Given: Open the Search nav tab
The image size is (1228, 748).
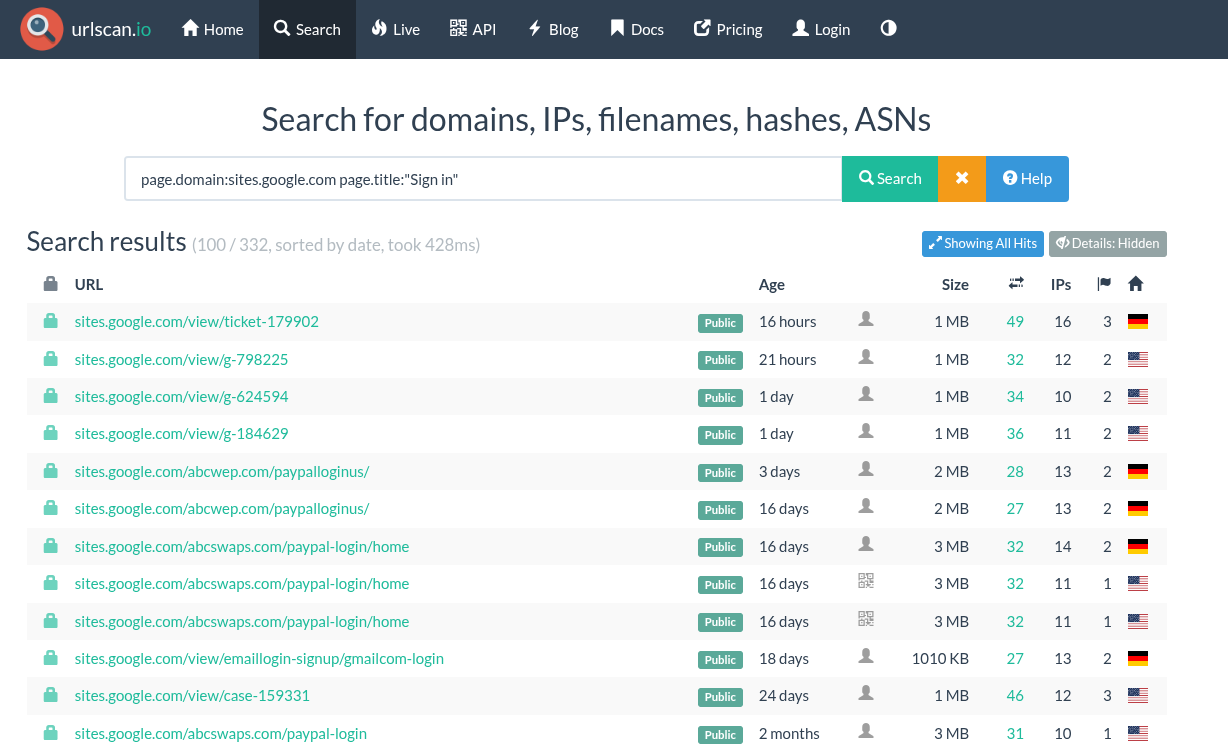Looking at the screenshot, I should pos(307,29).
